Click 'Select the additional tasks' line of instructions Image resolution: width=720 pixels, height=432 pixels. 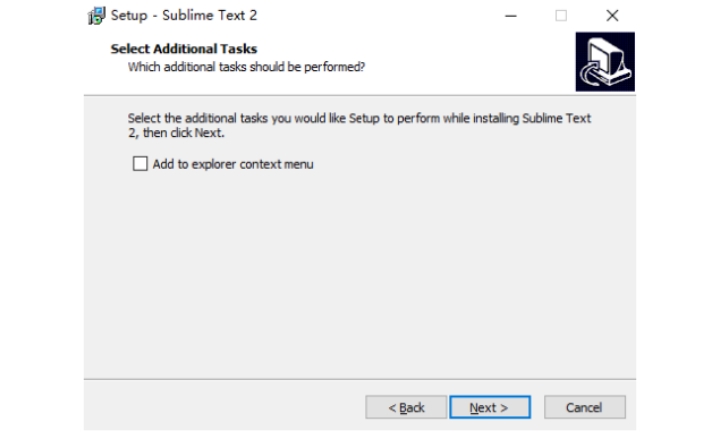click(359, 118)
